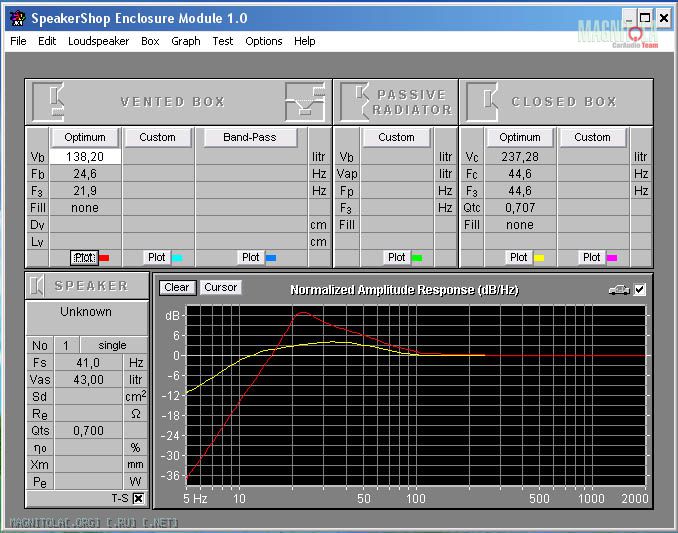The width and height of the screenshot is (678, 533).
Task: Click the cyan plot color swatch
Action: pos(177,258)
